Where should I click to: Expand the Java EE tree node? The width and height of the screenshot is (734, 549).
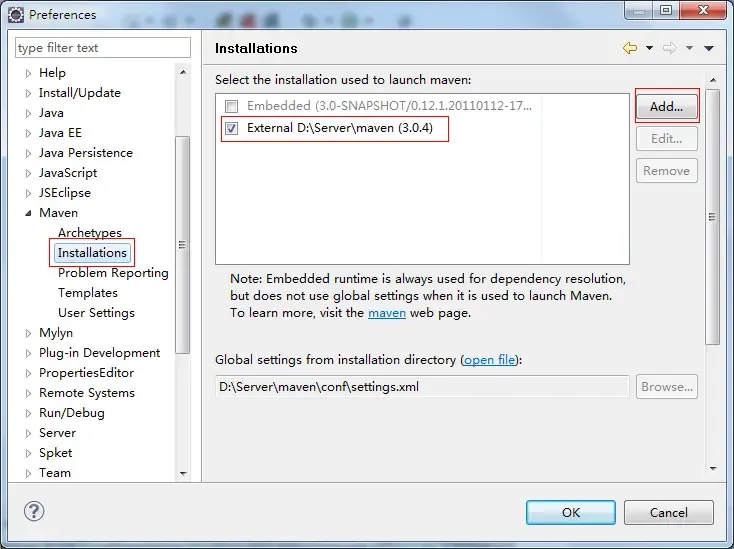tap(29, 133)
